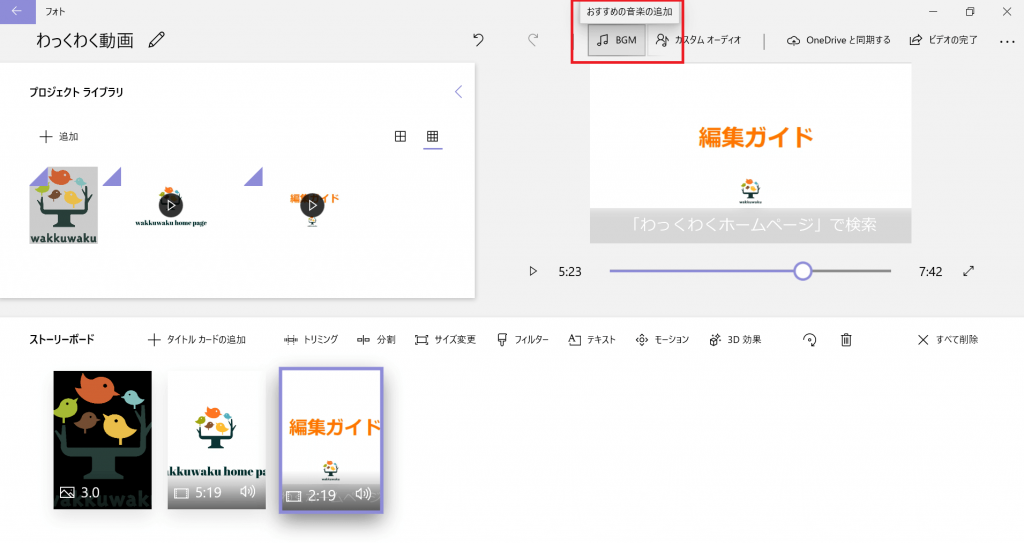Expand the preview to full screen

[968, 271]
